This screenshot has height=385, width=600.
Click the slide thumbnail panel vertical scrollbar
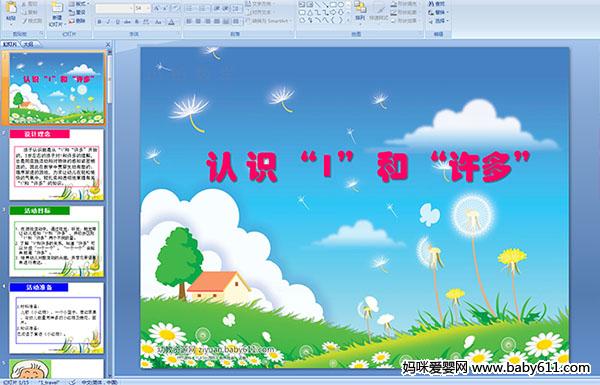[109, 213]
